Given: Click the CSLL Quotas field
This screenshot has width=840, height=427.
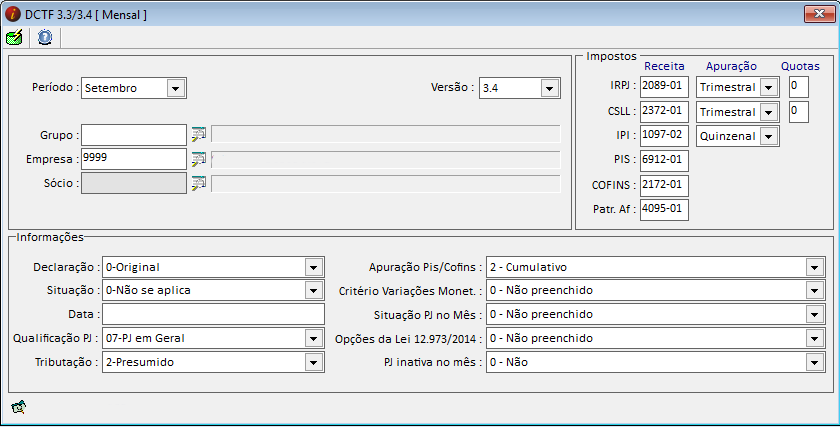Looking at the screenshot, I should point(799,112).
